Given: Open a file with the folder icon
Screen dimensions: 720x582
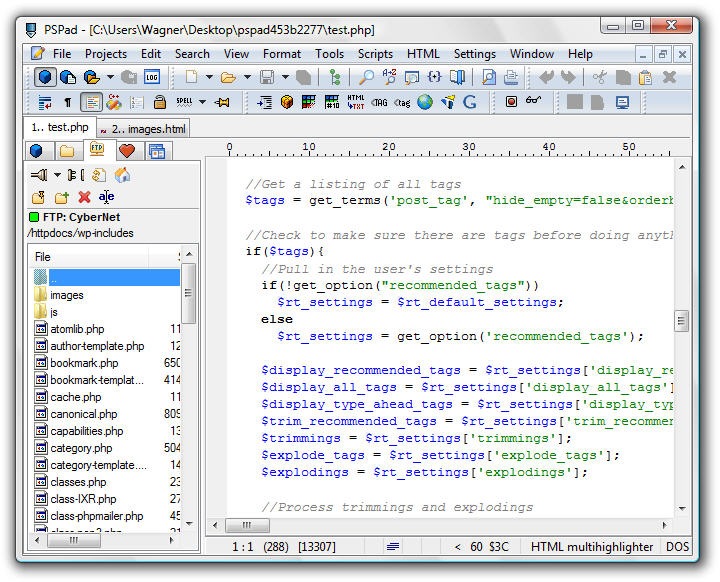Looking at the screenshot, I should (228, 77).
